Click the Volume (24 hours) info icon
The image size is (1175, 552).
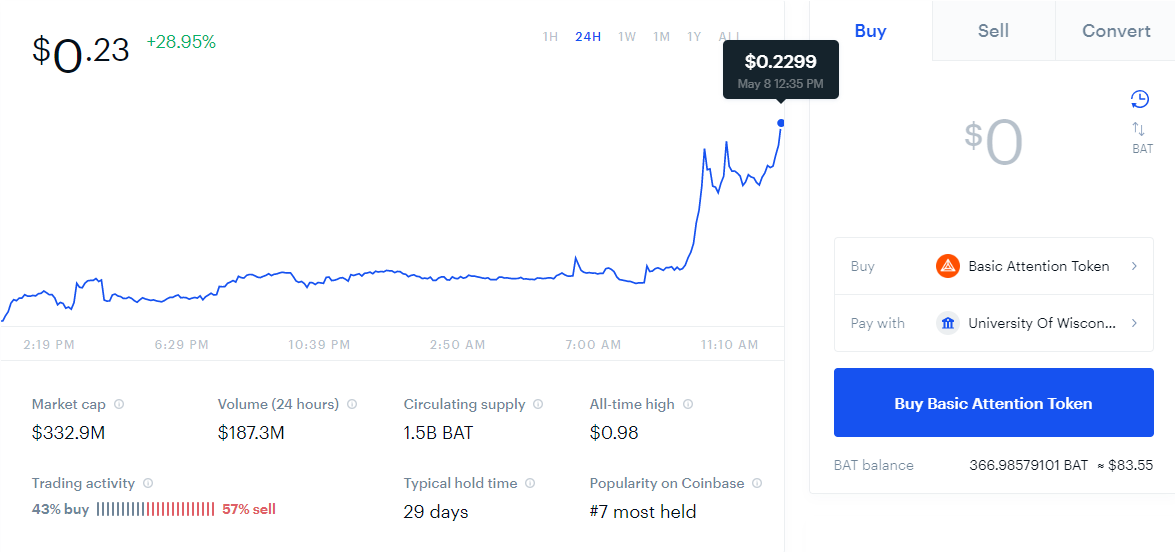(x=352, y=404)
